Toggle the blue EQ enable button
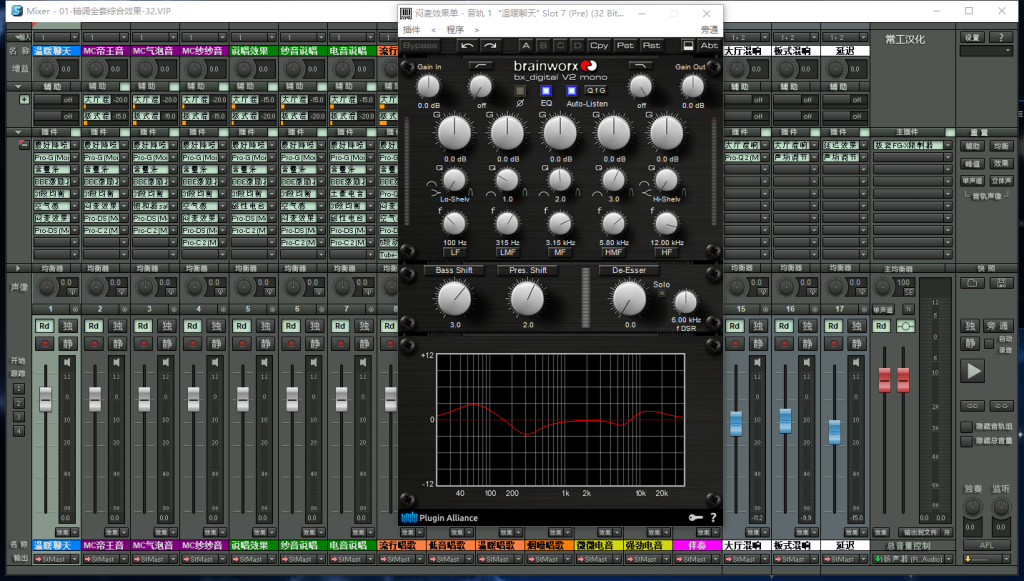 tap(546, 91)
